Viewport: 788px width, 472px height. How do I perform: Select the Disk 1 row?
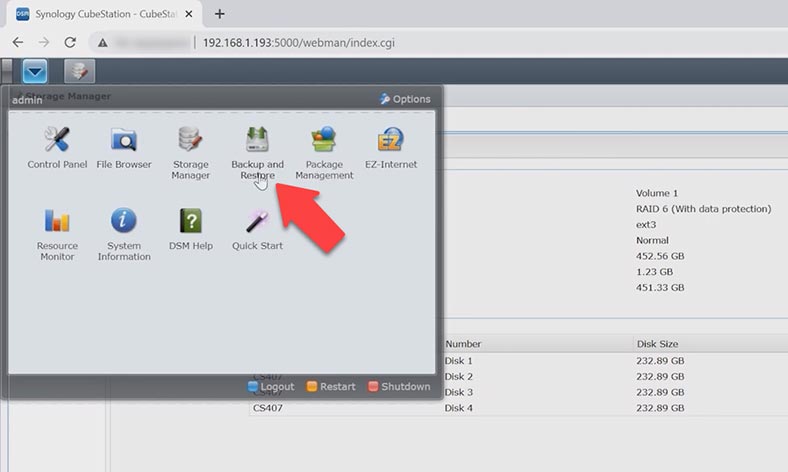point(518,360)
